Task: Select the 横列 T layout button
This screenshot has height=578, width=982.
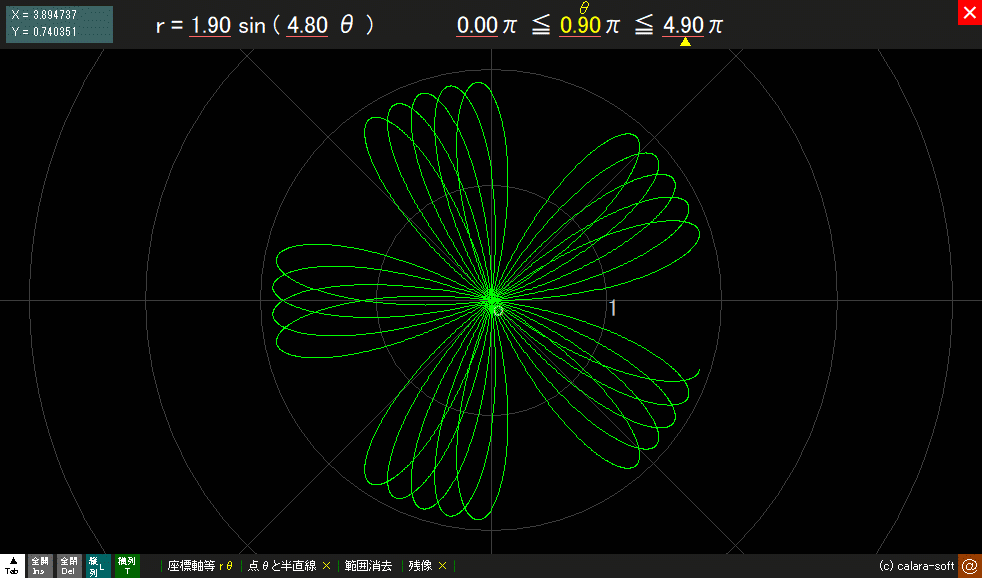Action: (x=127, y=565)
